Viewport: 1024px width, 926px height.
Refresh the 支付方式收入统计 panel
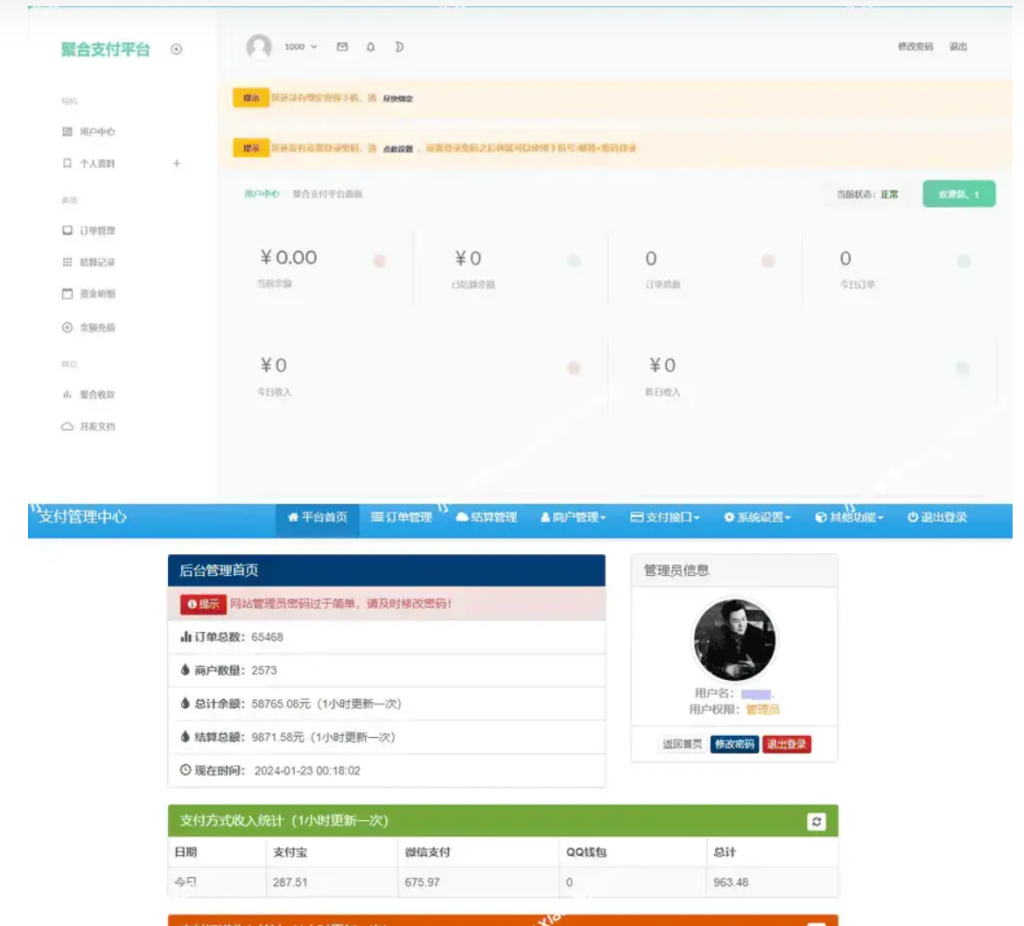(x=817, y=821)
